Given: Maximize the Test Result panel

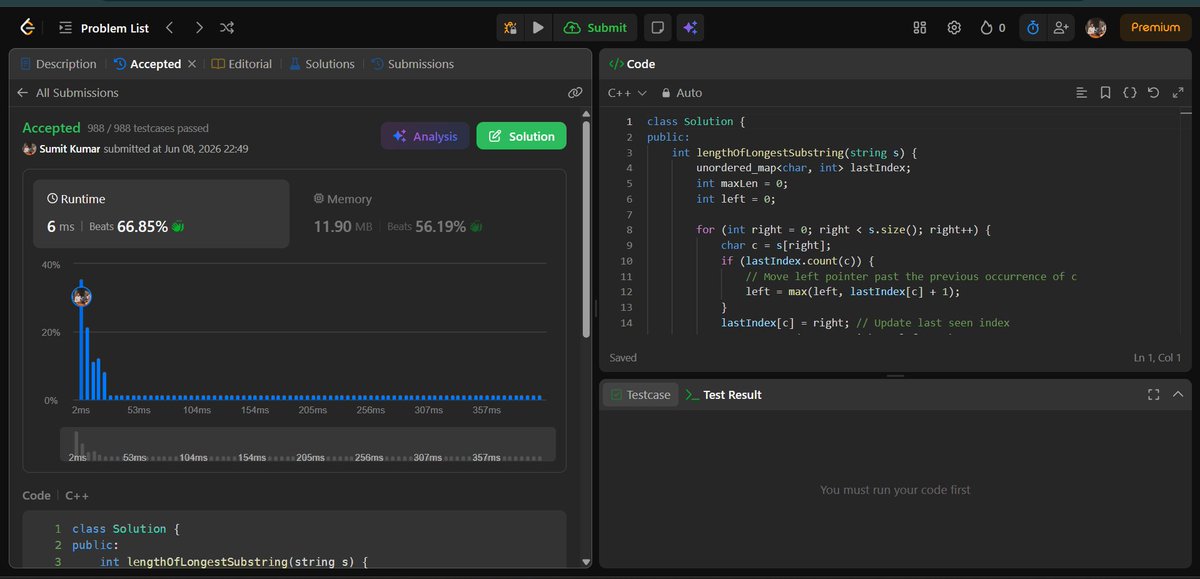Looking at the screenshot, I should (x=1153, y=395).
